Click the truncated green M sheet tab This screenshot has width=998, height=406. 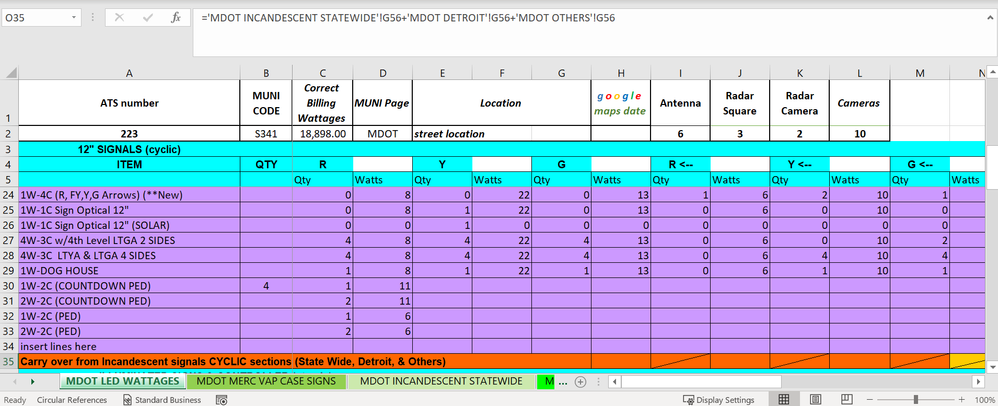point(546,381)
